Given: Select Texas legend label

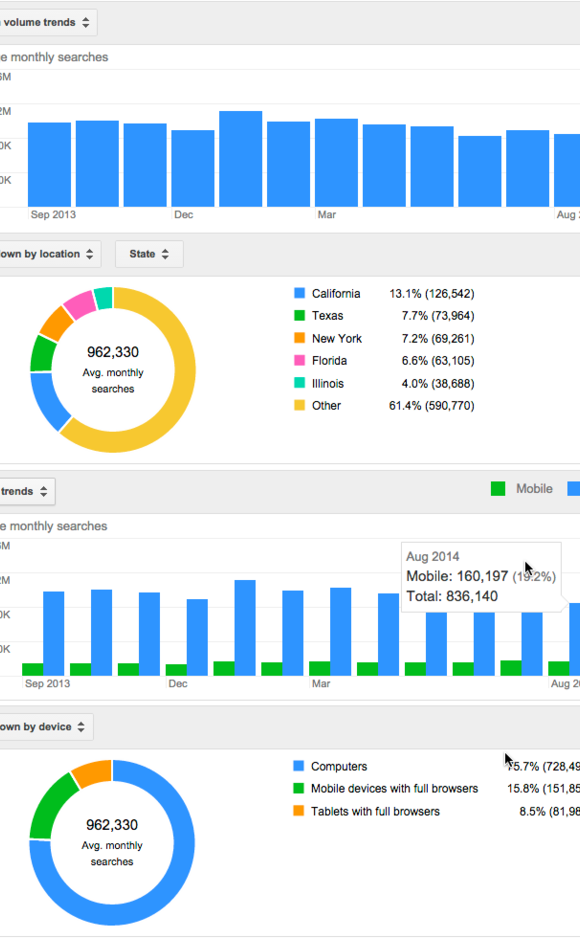Looking at the screenshot, I should (328, 315).
